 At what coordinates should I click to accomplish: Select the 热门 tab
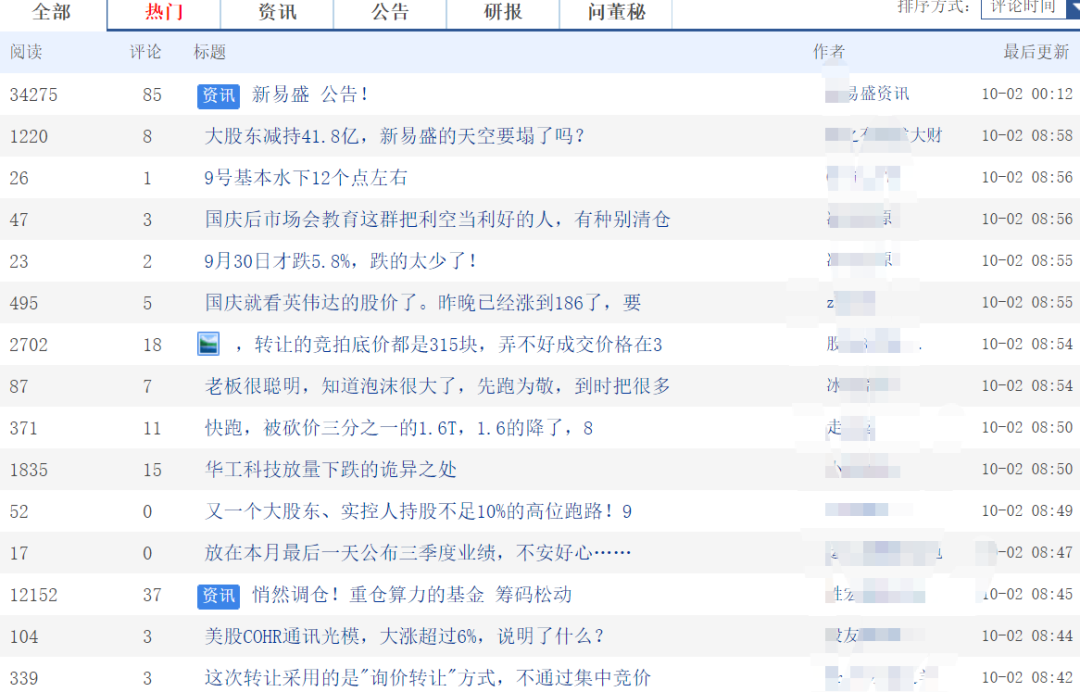pyautogui.click(x=164, y=13)
